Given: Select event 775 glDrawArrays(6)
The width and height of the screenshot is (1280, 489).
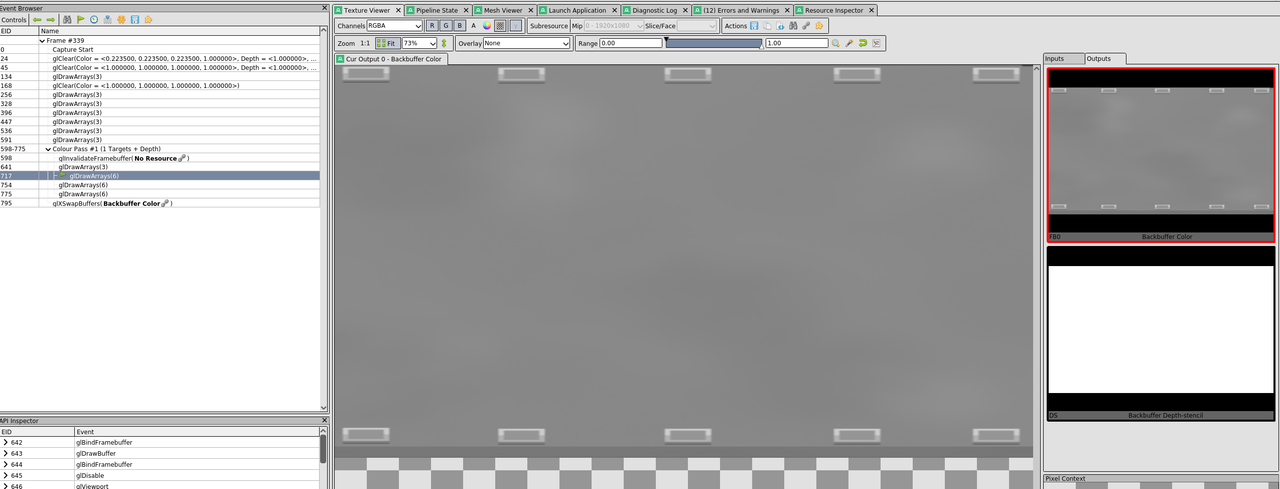Looking at the screenshot, I should point(160,194).
